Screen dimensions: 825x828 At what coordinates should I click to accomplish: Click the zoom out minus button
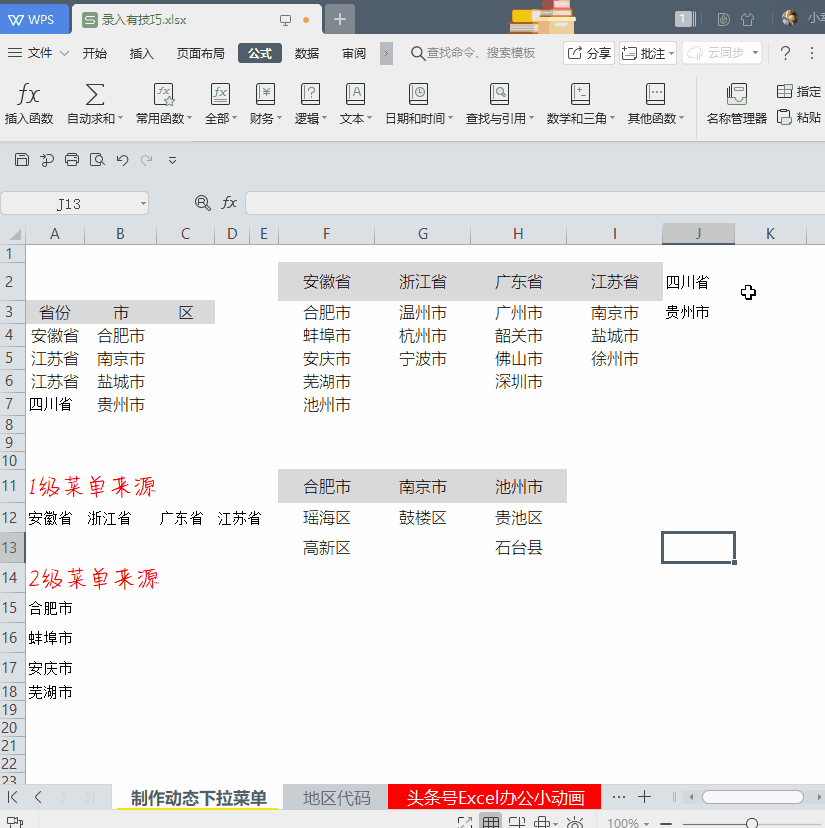tap(666, 823)
